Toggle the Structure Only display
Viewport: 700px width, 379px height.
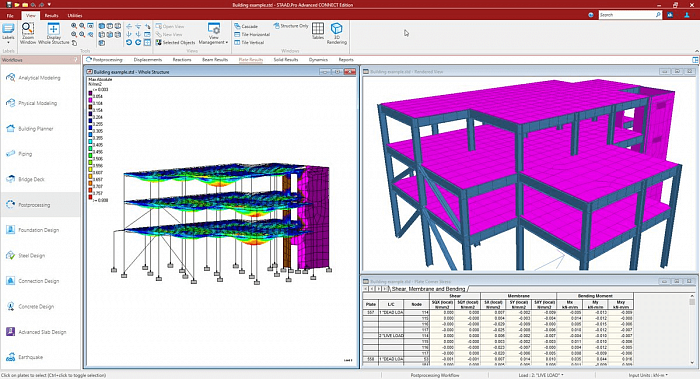coord(291,26)
